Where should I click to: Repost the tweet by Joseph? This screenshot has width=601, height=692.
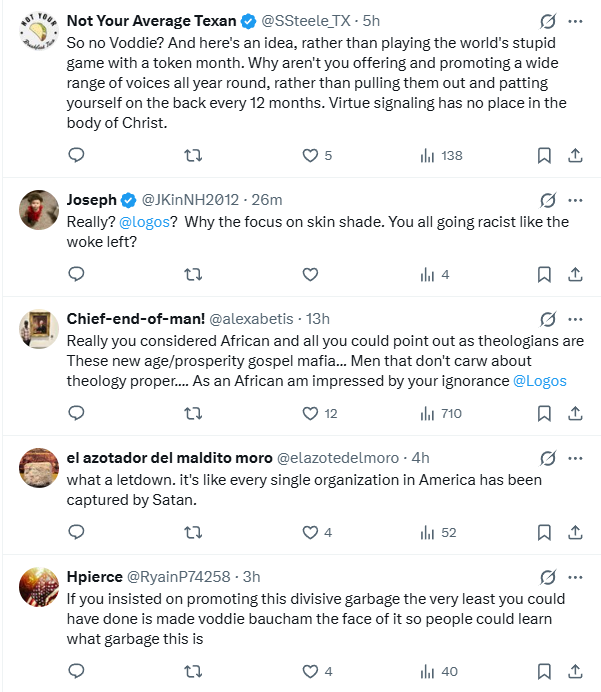coord(194,274)
